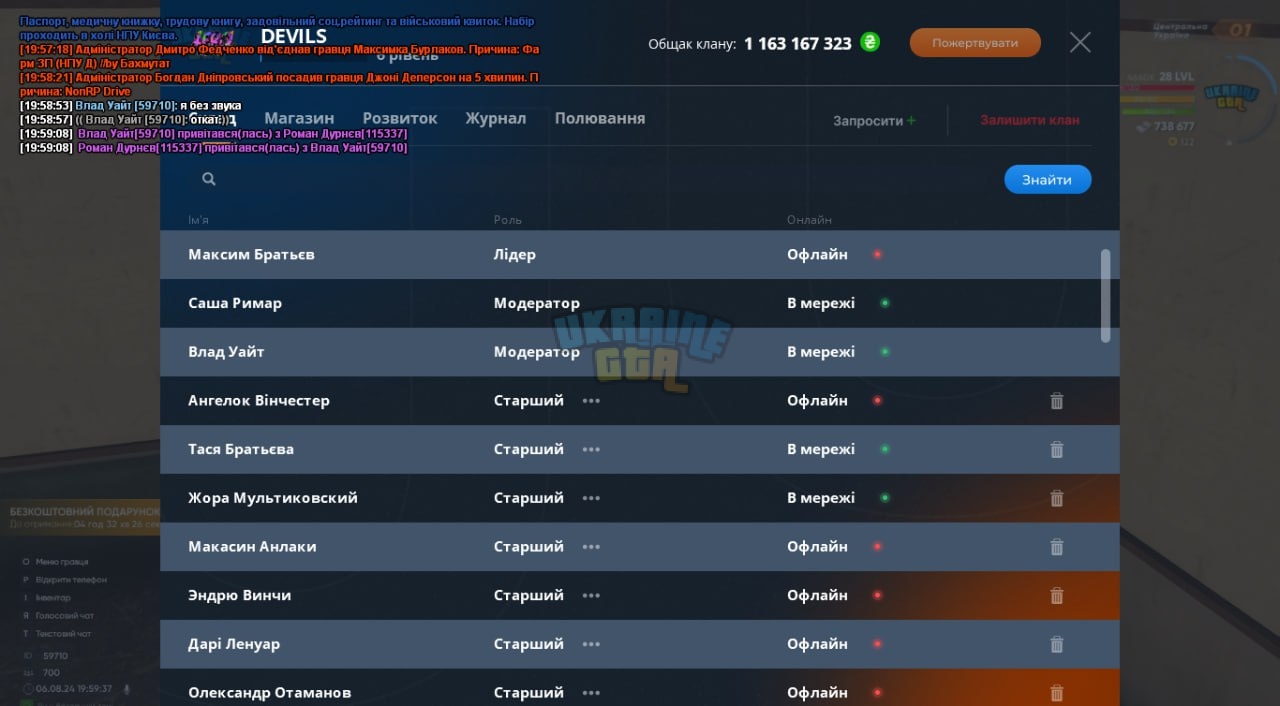Click the trash icon for Жора Мультиковский

coord(1056,498)
